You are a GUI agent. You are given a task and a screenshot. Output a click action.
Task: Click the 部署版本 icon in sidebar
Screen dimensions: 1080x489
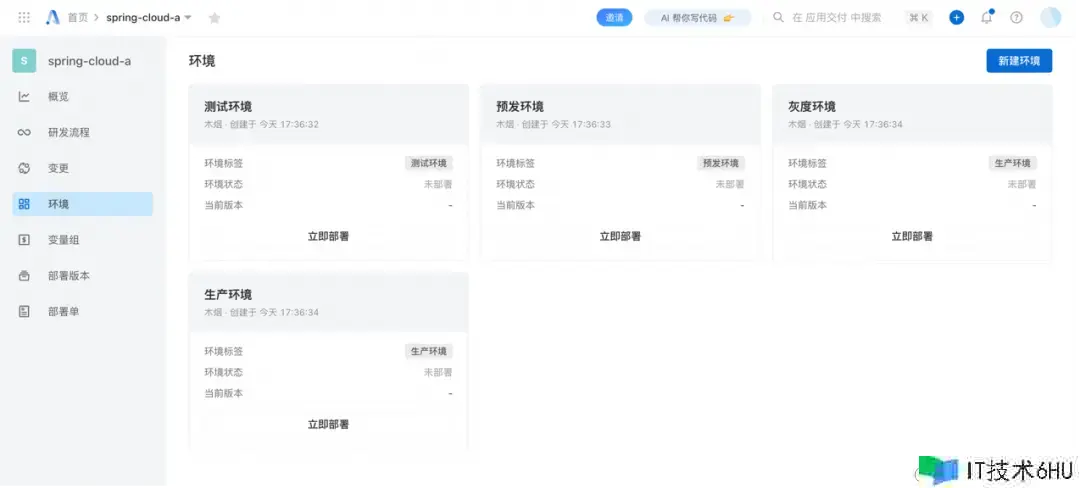coord(24,276)
